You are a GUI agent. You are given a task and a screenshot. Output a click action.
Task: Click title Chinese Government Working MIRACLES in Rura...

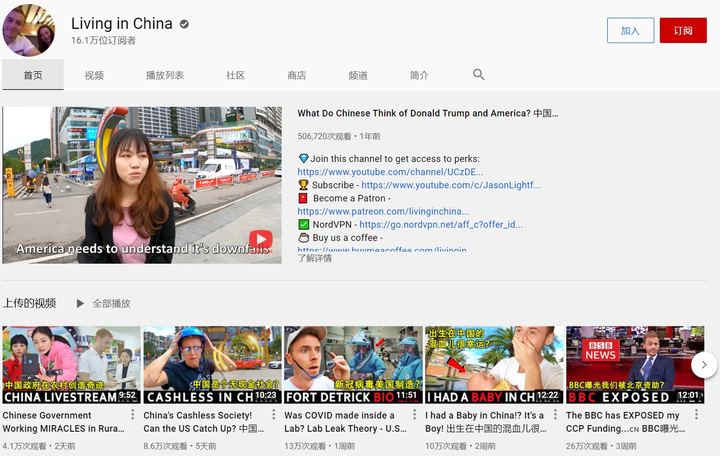tap(63, 422)
